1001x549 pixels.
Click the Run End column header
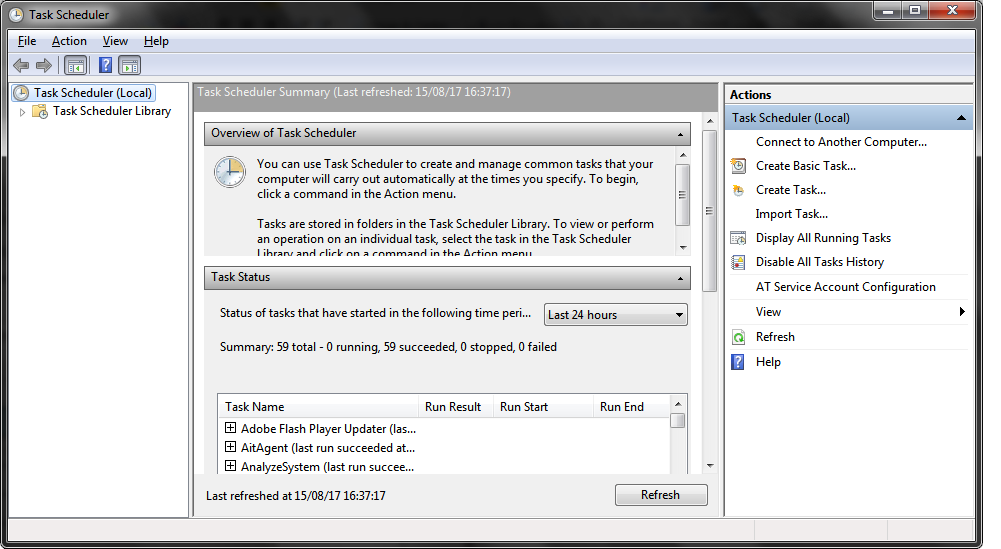[x=631, y=407]
